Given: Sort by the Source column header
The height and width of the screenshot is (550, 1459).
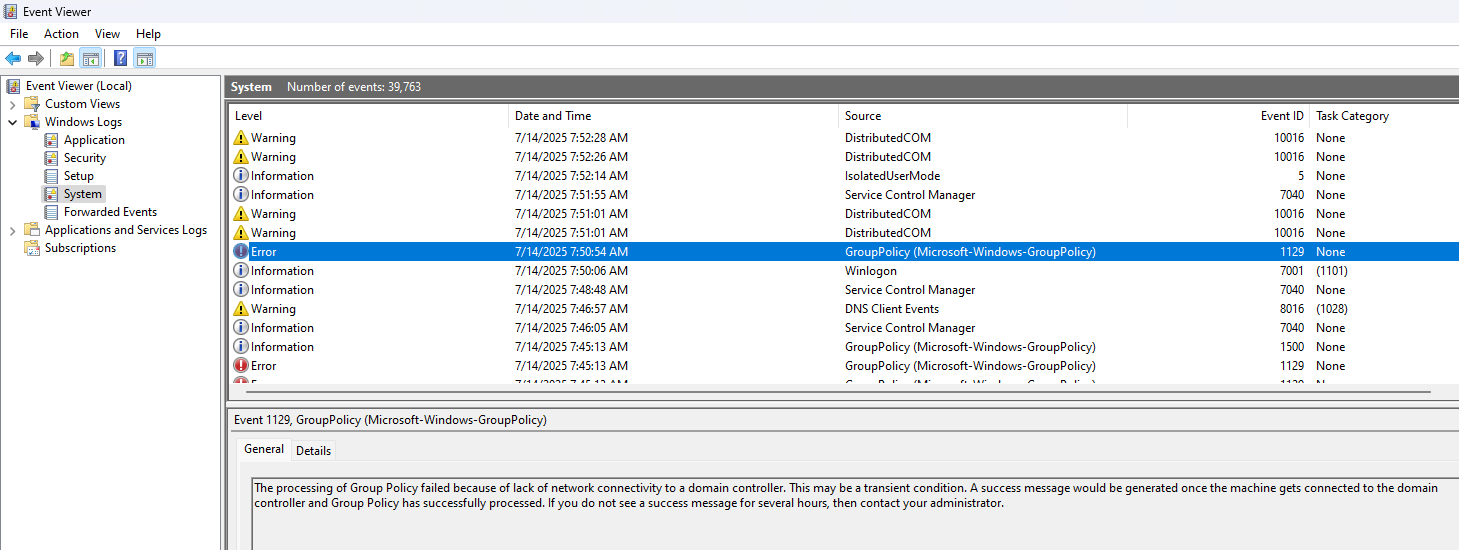Looking at the screenshot, I should click(983, 116).
